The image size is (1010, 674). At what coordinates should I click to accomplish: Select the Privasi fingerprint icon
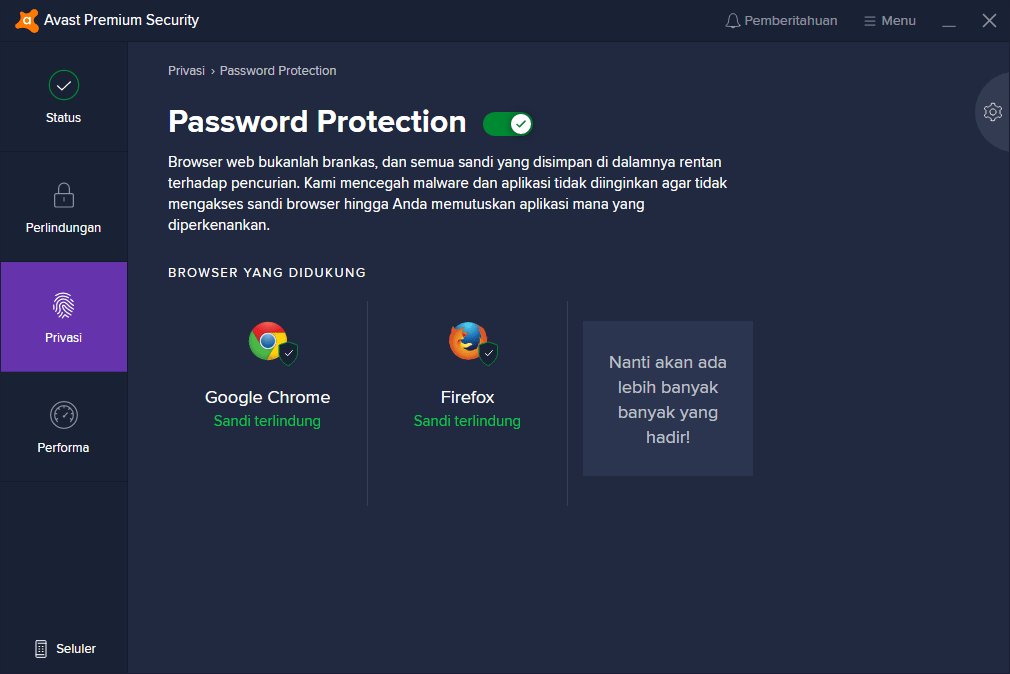[64, 306]
